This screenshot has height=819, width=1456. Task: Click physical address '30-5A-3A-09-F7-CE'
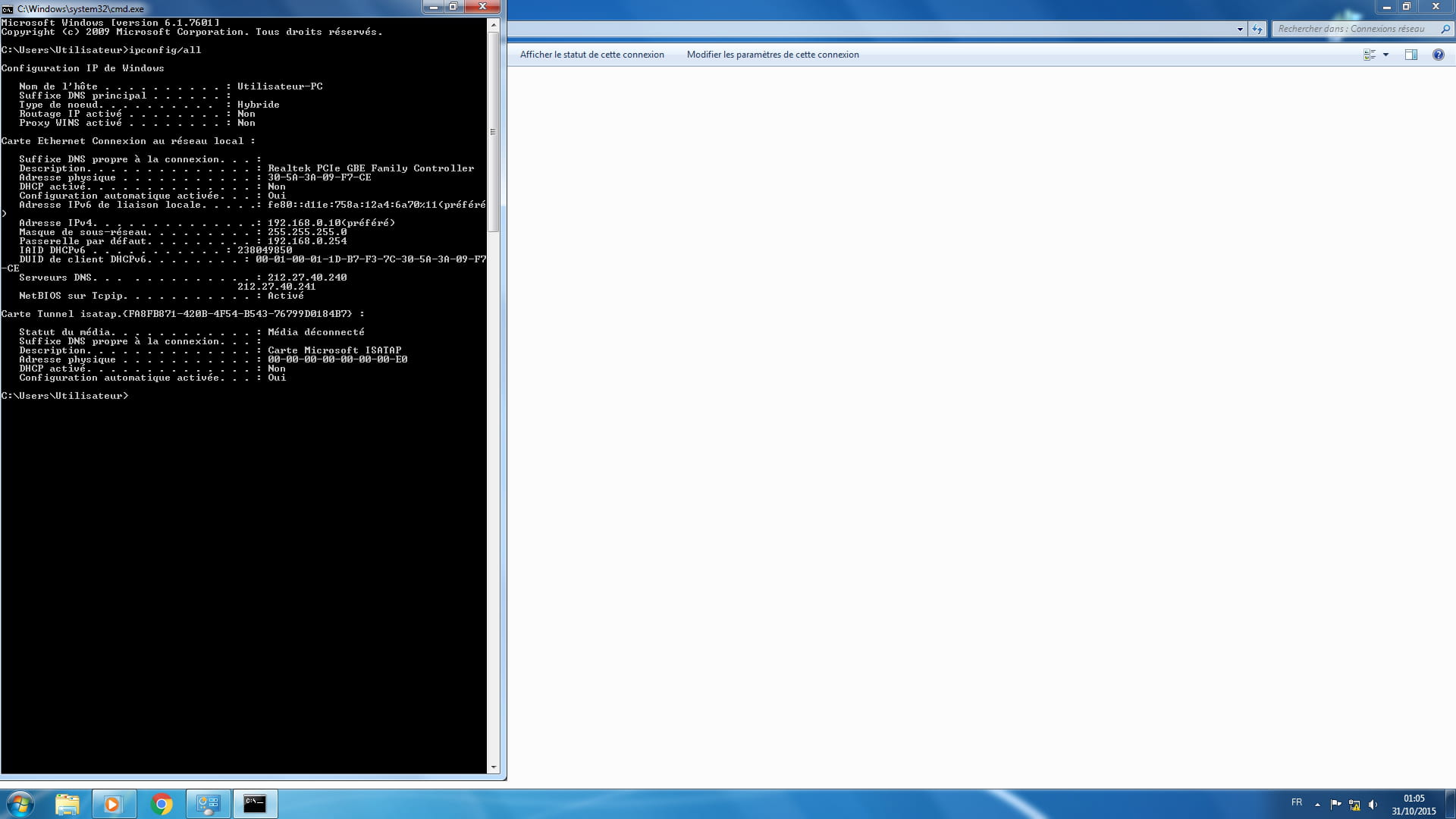pos(319,177)
